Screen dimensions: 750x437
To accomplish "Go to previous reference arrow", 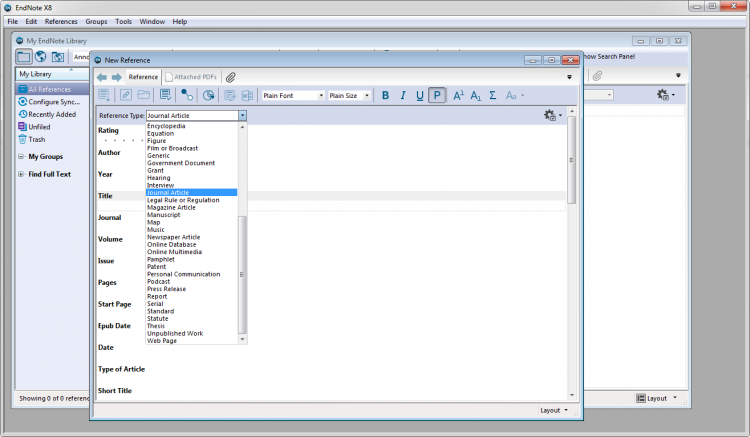I will [101, 77].
